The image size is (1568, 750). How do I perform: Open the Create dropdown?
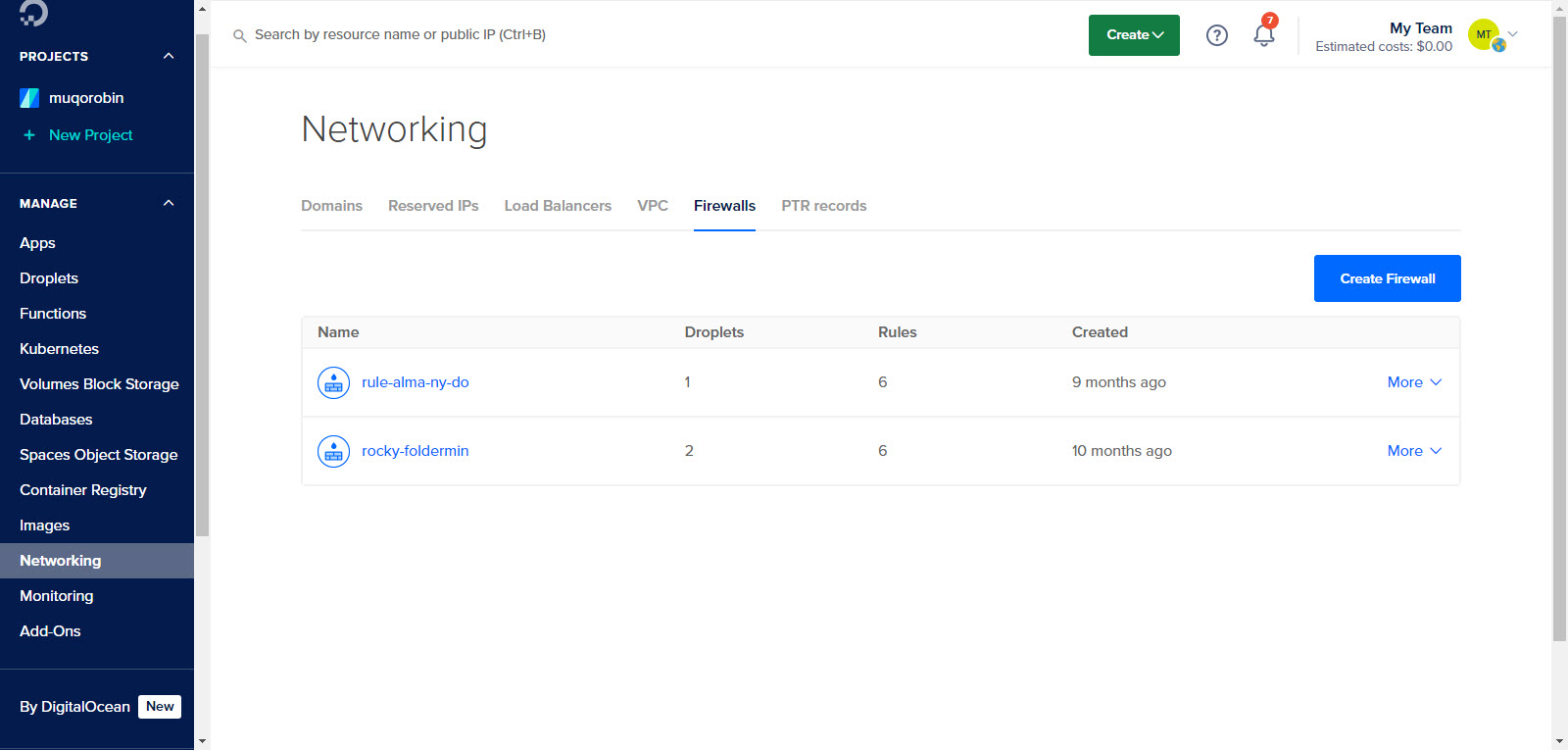tap(1134, 35)
